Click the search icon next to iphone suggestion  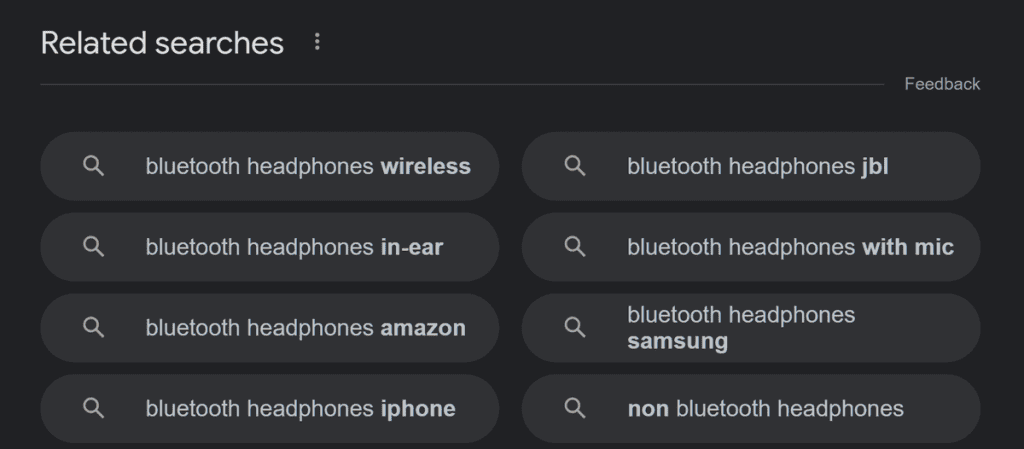(93, 409)
